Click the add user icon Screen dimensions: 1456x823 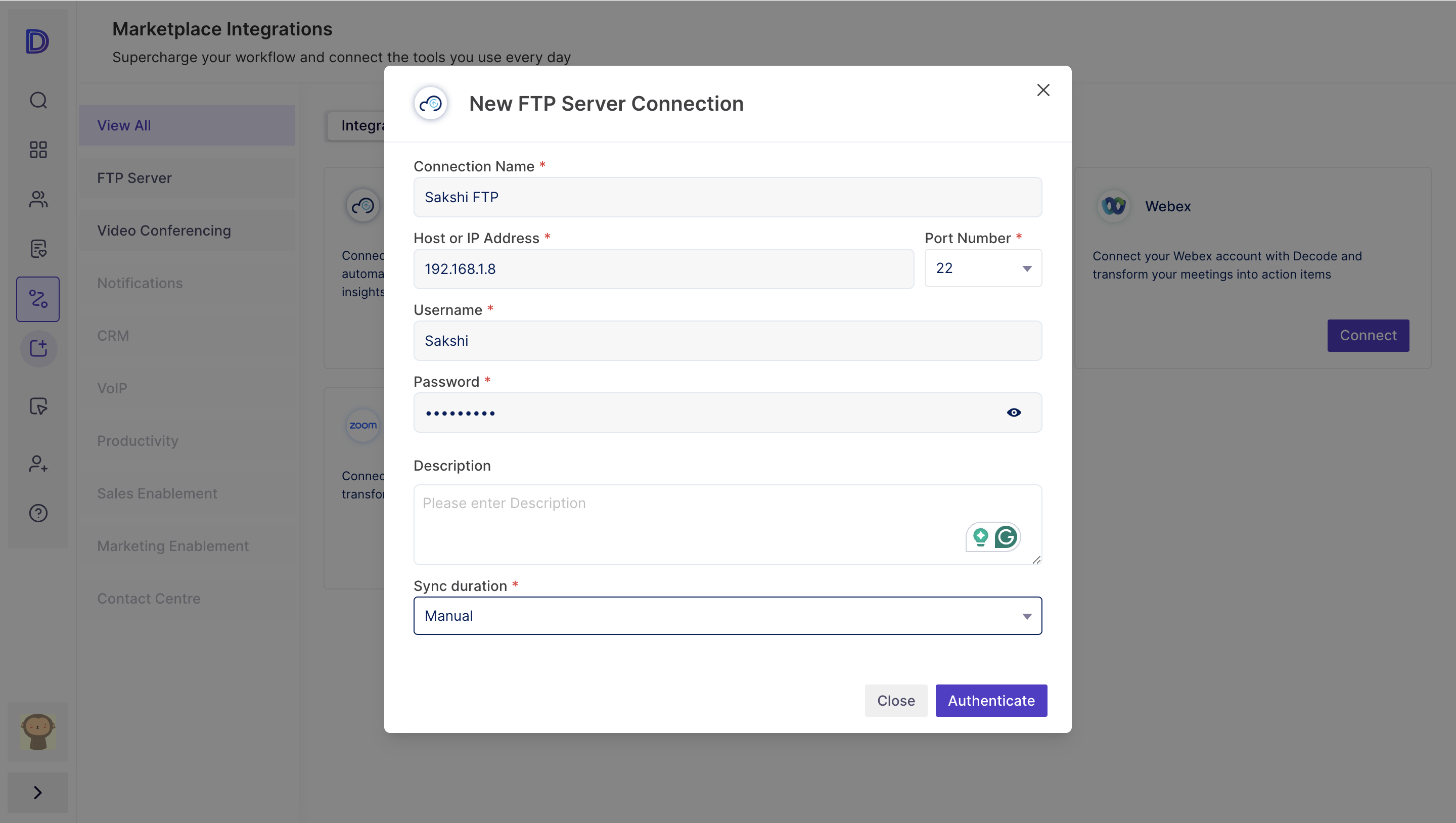[x=38, y=464]
